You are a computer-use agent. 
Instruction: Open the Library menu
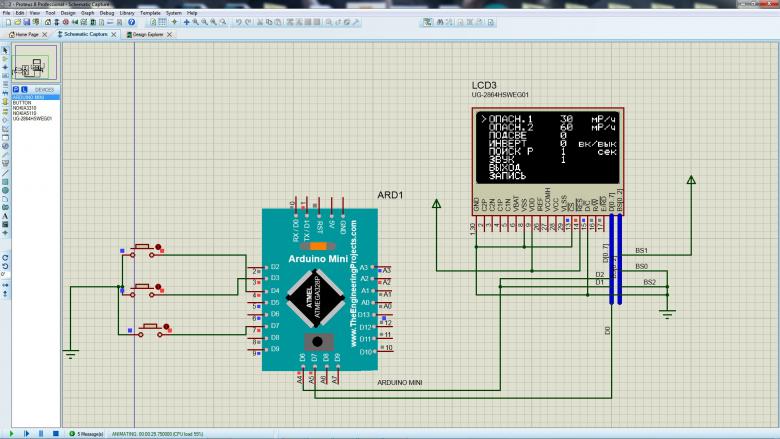click(127, 12)
